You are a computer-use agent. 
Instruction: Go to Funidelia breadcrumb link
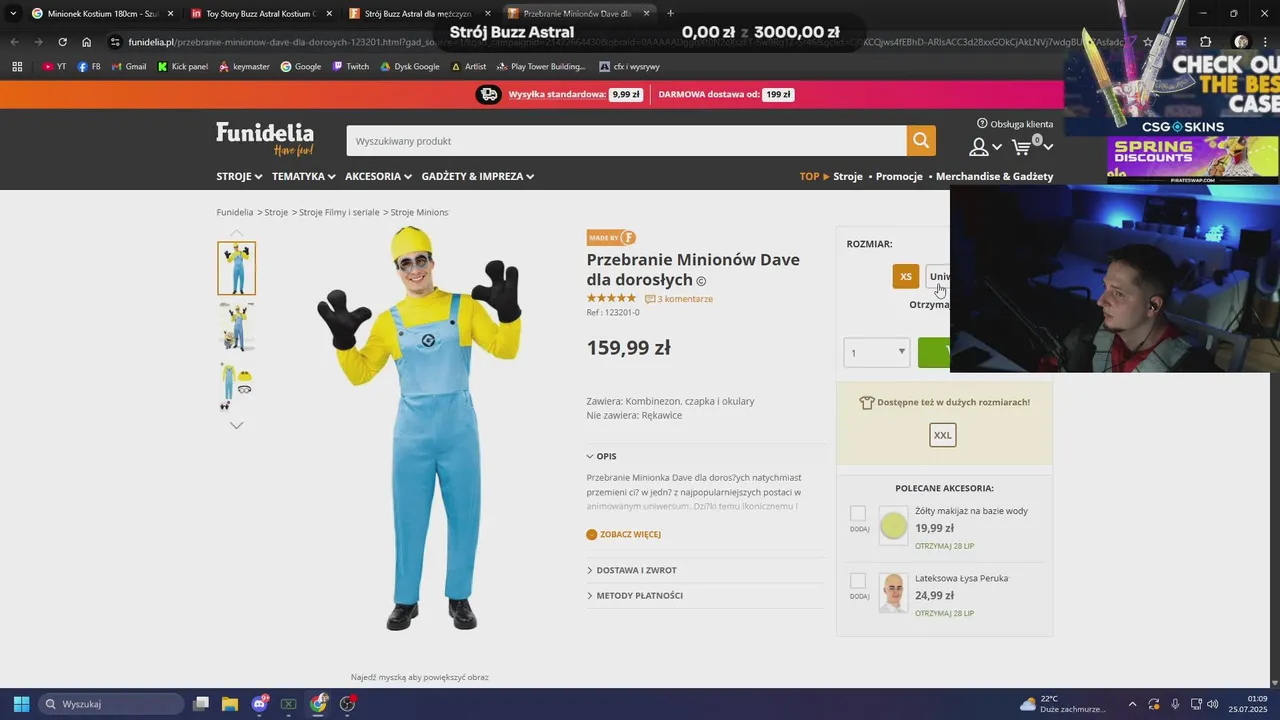pyautogui.click(x=235, y=212)
